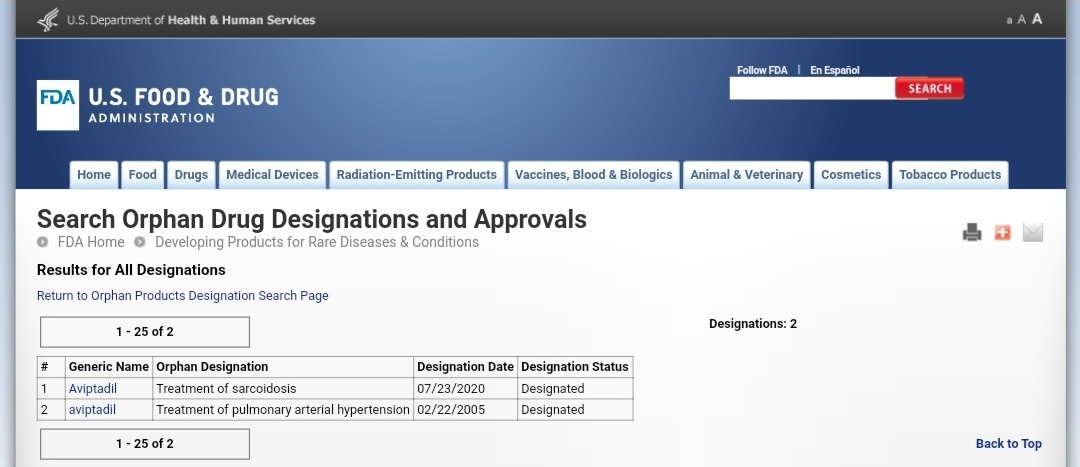Open aviptadil pulmonary arterial hypertension link

click(x=92, y=410)
